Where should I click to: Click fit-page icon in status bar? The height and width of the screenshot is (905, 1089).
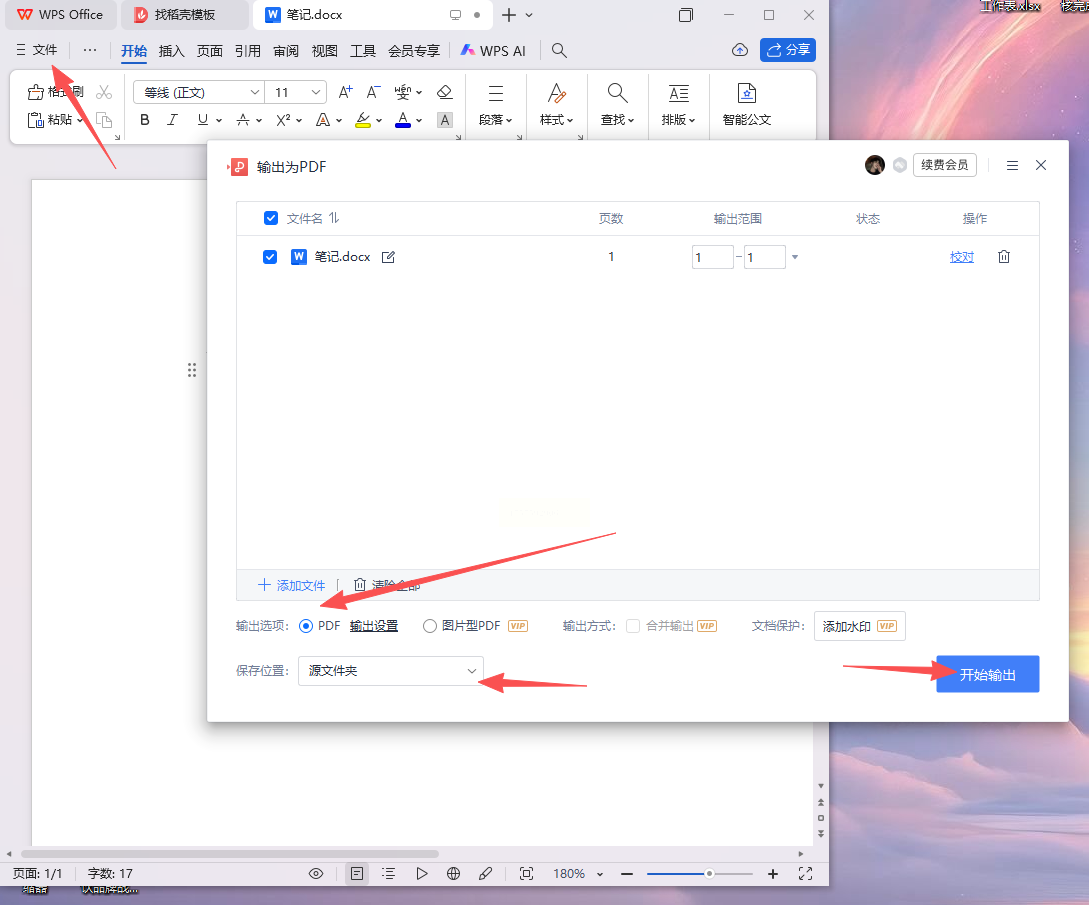point(526,874)
